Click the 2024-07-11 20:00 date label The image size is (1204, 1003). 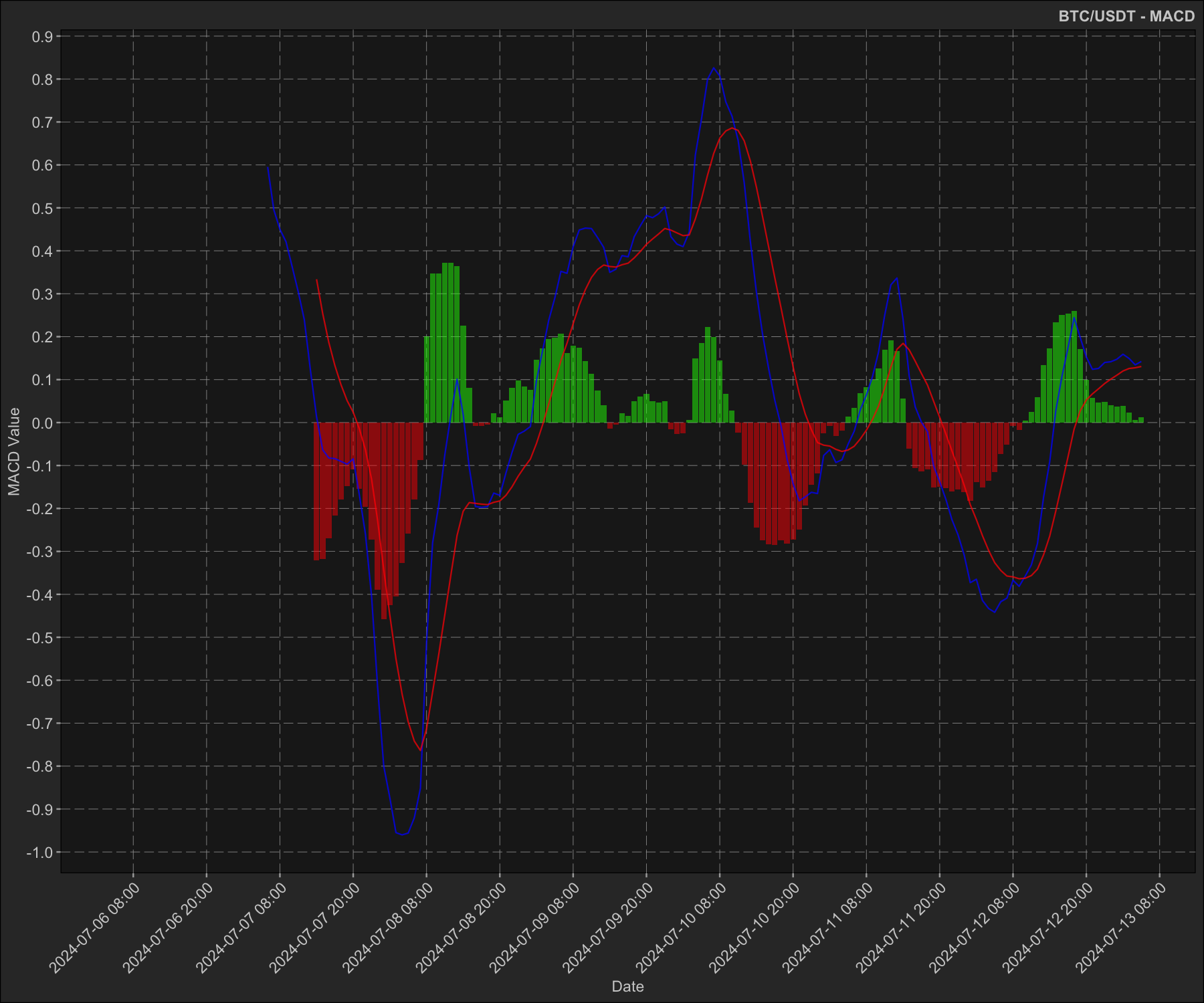[901, 928]
